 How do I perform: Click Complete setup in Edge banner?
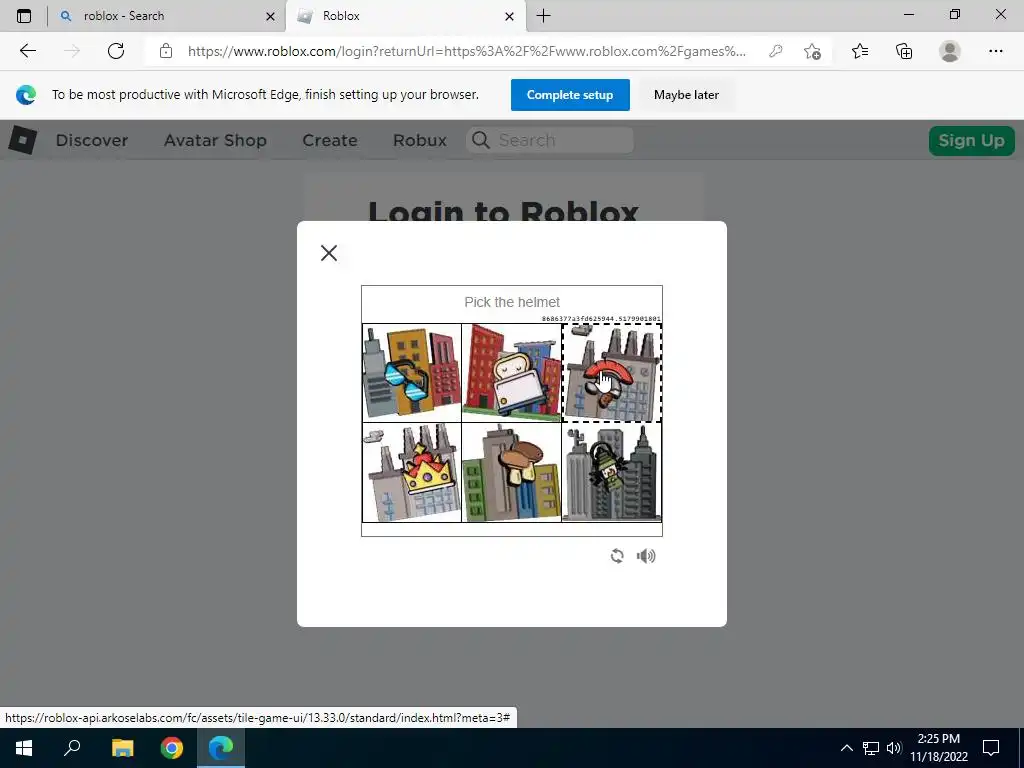pyautogui.click(x=569, y=95)
